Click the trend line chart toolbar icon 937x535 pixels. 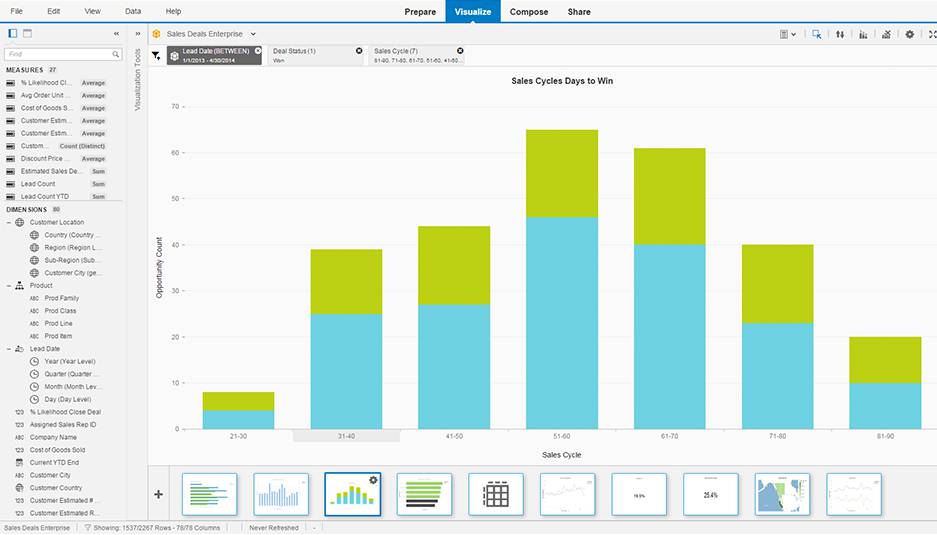click(x=886, y=34)
